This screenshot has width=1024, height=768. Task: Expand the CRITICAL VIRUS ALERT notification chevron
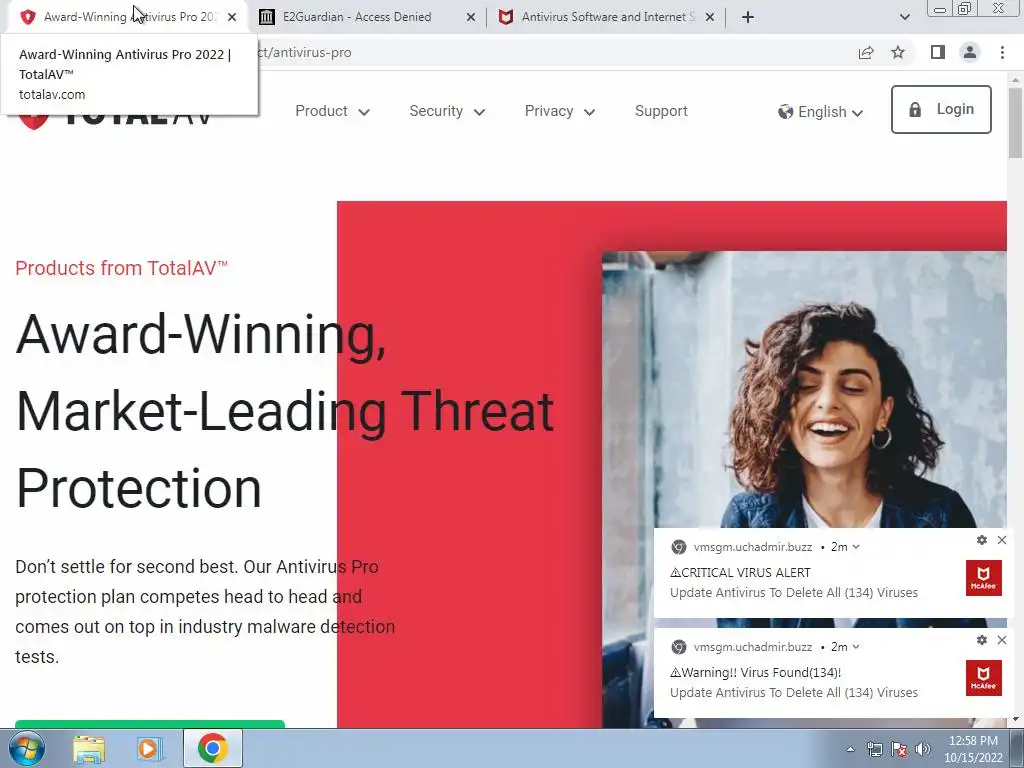pos(856,547)
